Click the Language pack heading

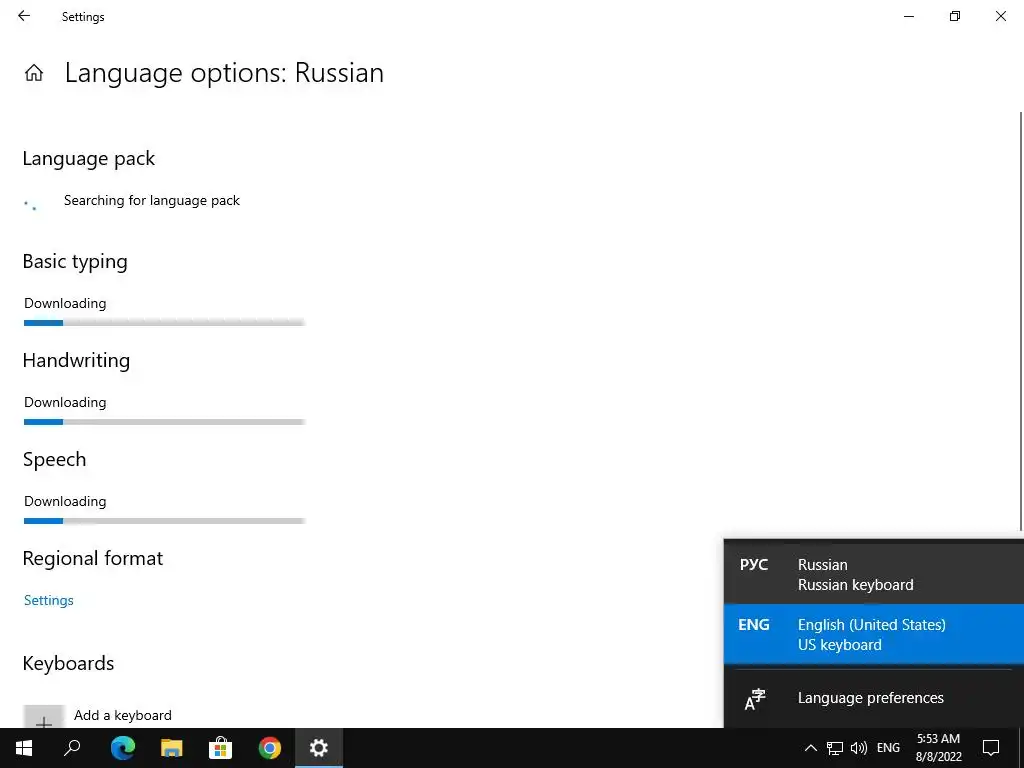point(89,159)
